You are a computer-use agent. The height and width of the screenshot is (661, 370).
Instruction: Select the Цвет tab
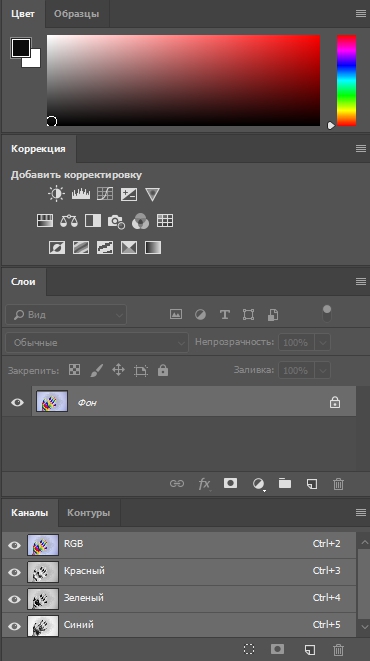pyautogui.click(x=23, y=13)
